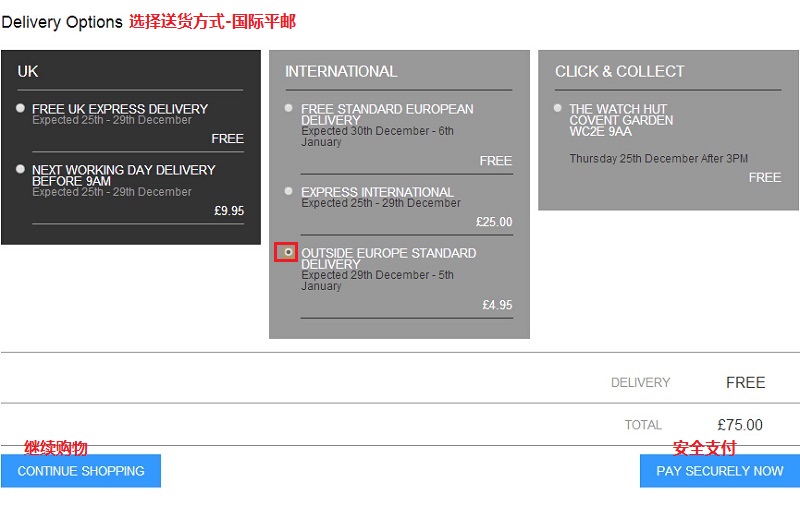Click the £4.95 Outside Europe delivery price
This screenshot has height=506, width=800.
tap(497, 305)
